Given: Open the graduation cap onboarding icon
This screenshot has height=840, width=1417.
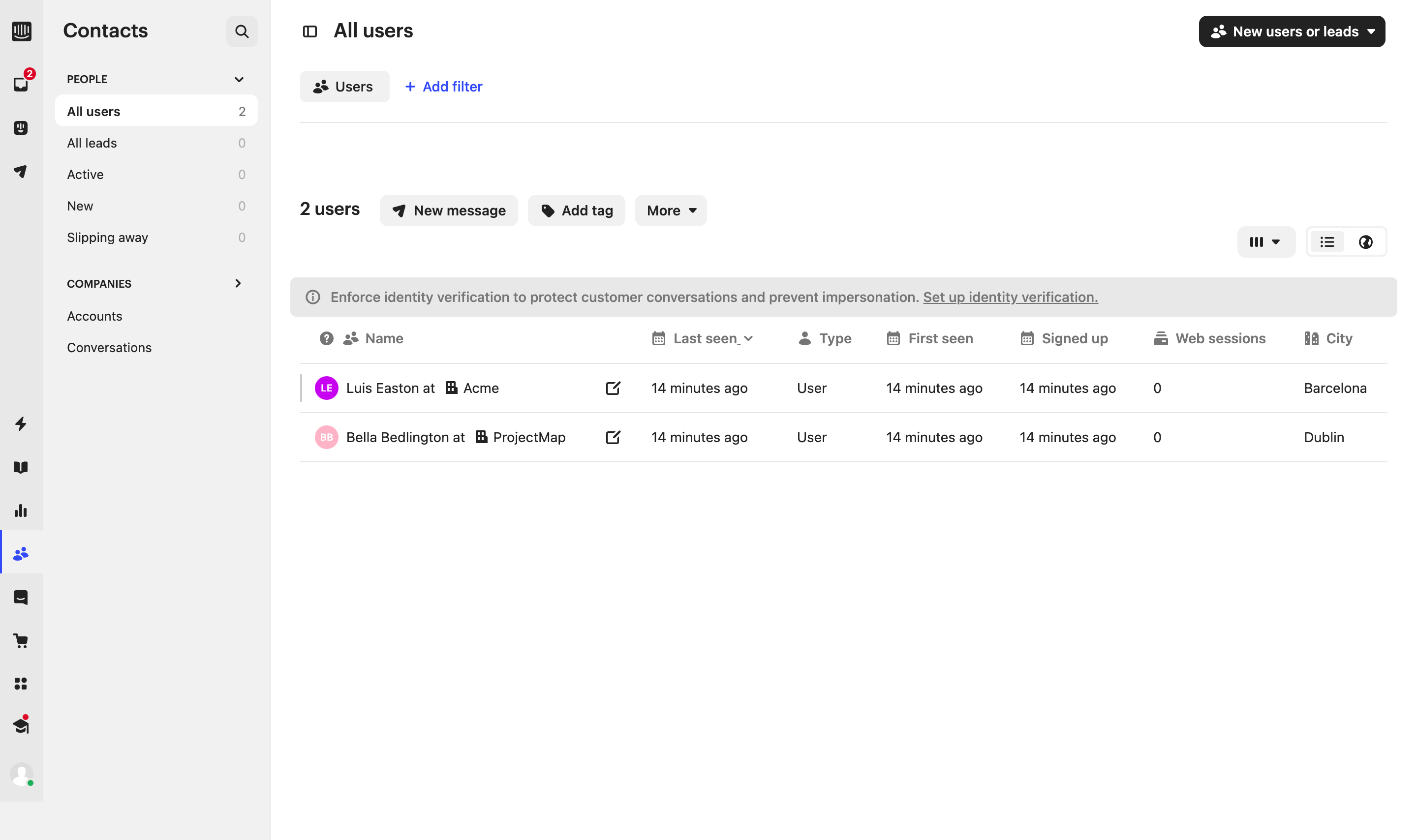Looking at the screenshot, I should tap(21, 726).
